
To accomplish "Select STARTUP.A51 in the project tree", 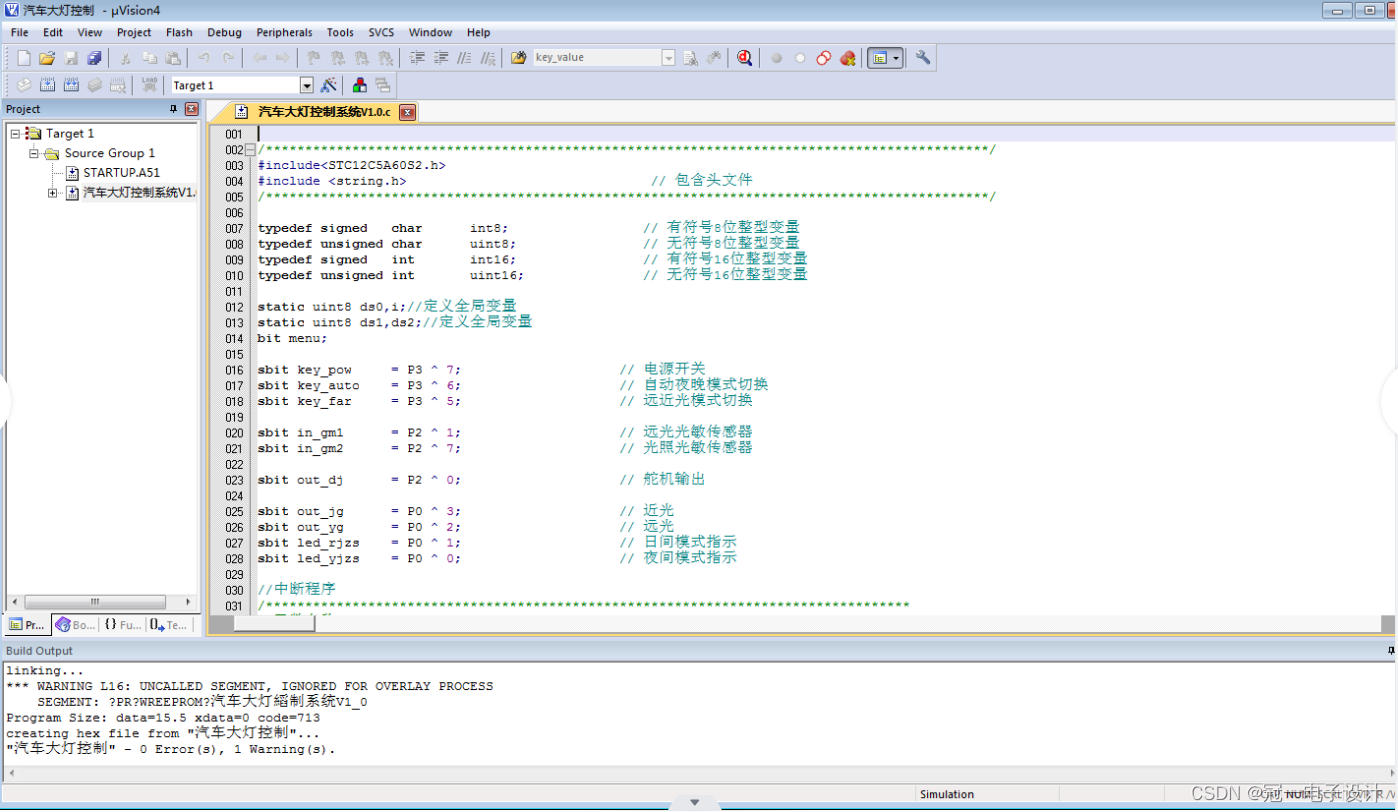I will coord(121,172).
